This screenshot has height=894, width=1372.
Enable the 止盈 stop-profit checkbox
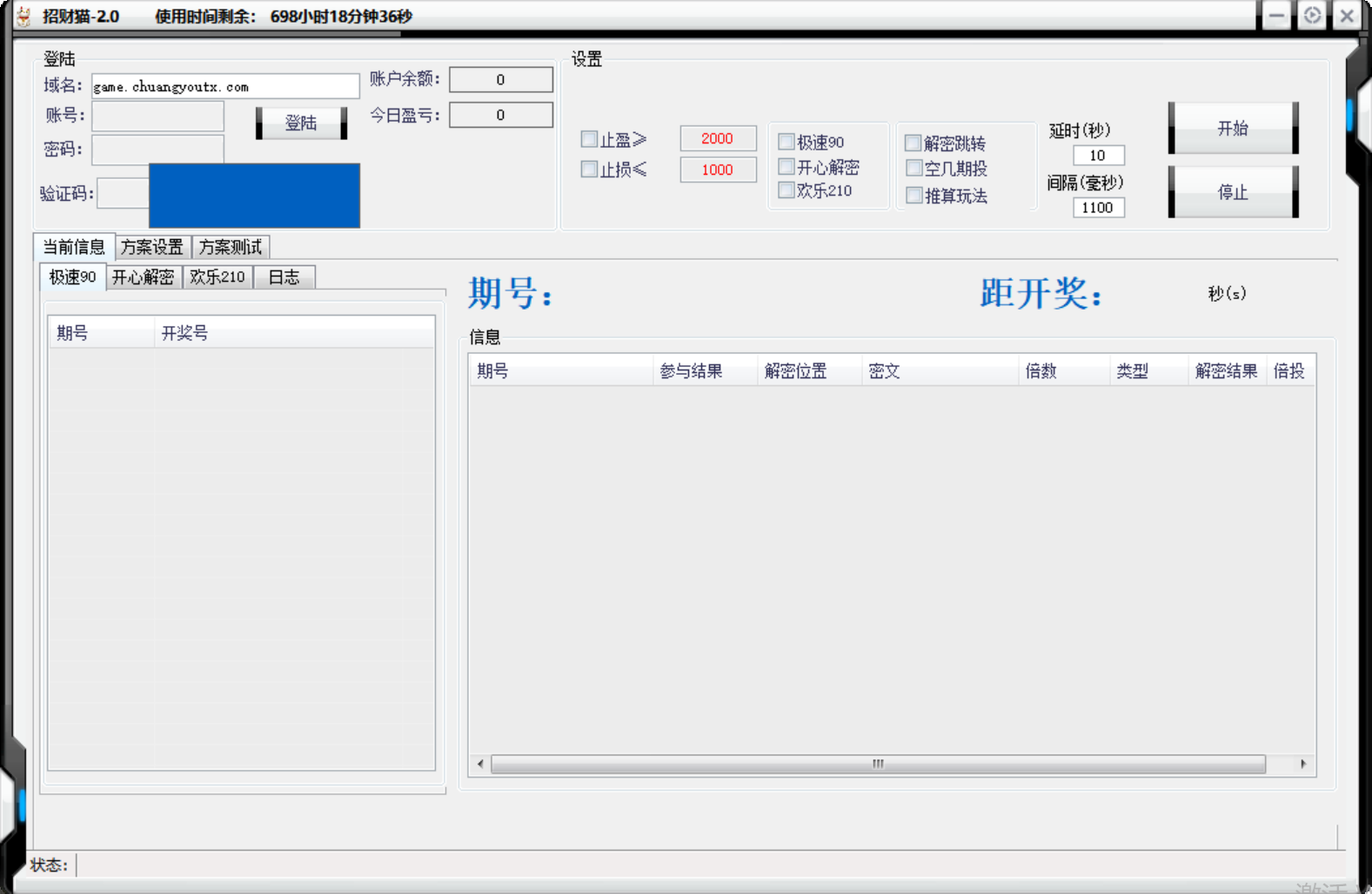589,139
